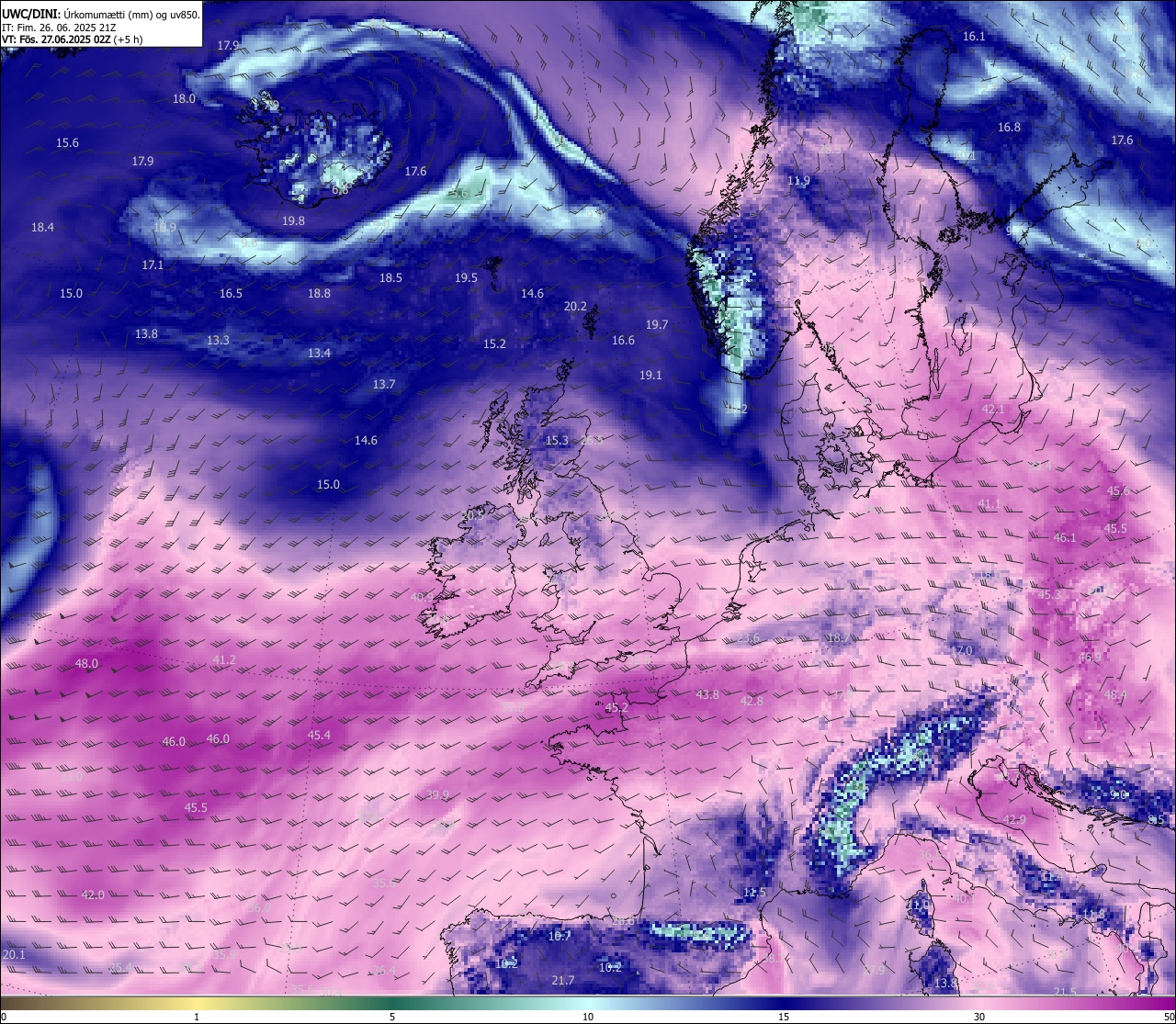Click the 42.1 value near the Baltic
The height and width of the screenshot is (1024, 1176).
[993, 409]
